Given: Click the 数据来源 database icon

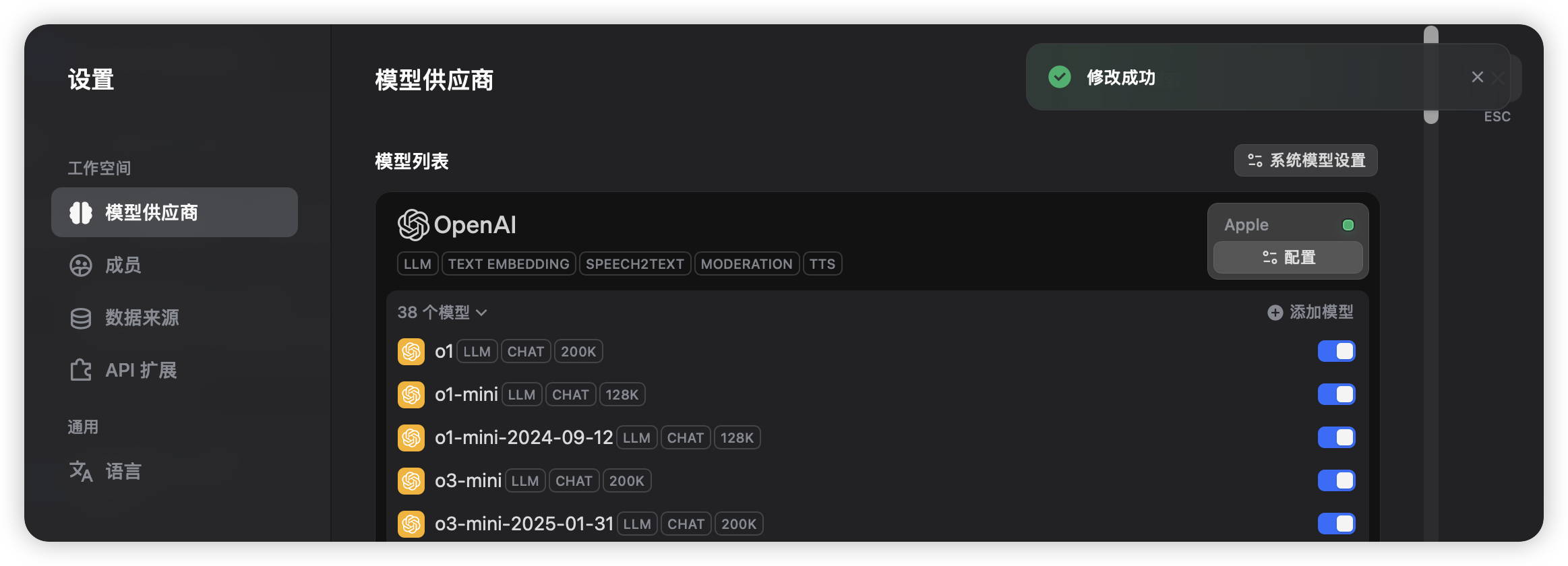Looking at the screenshot, I should [x=81, y=318].
